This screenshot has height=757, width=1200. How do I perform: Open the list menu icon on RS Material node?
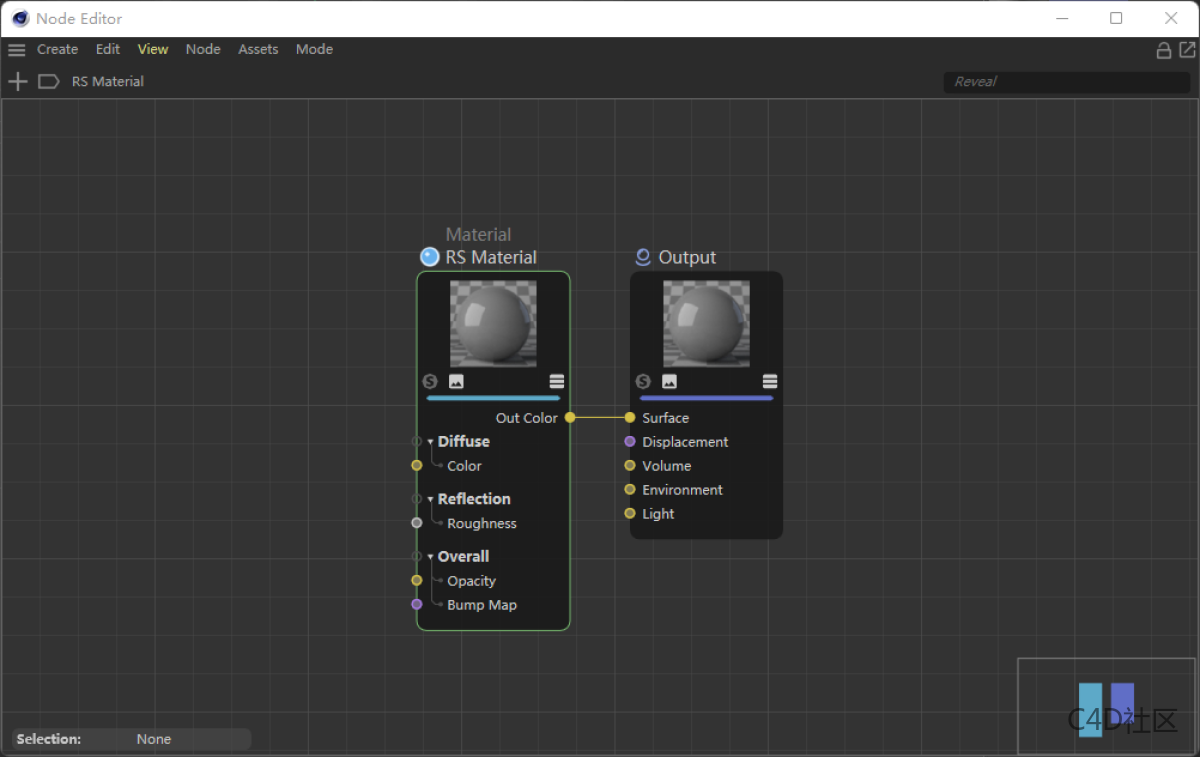(x=557, y=381)
